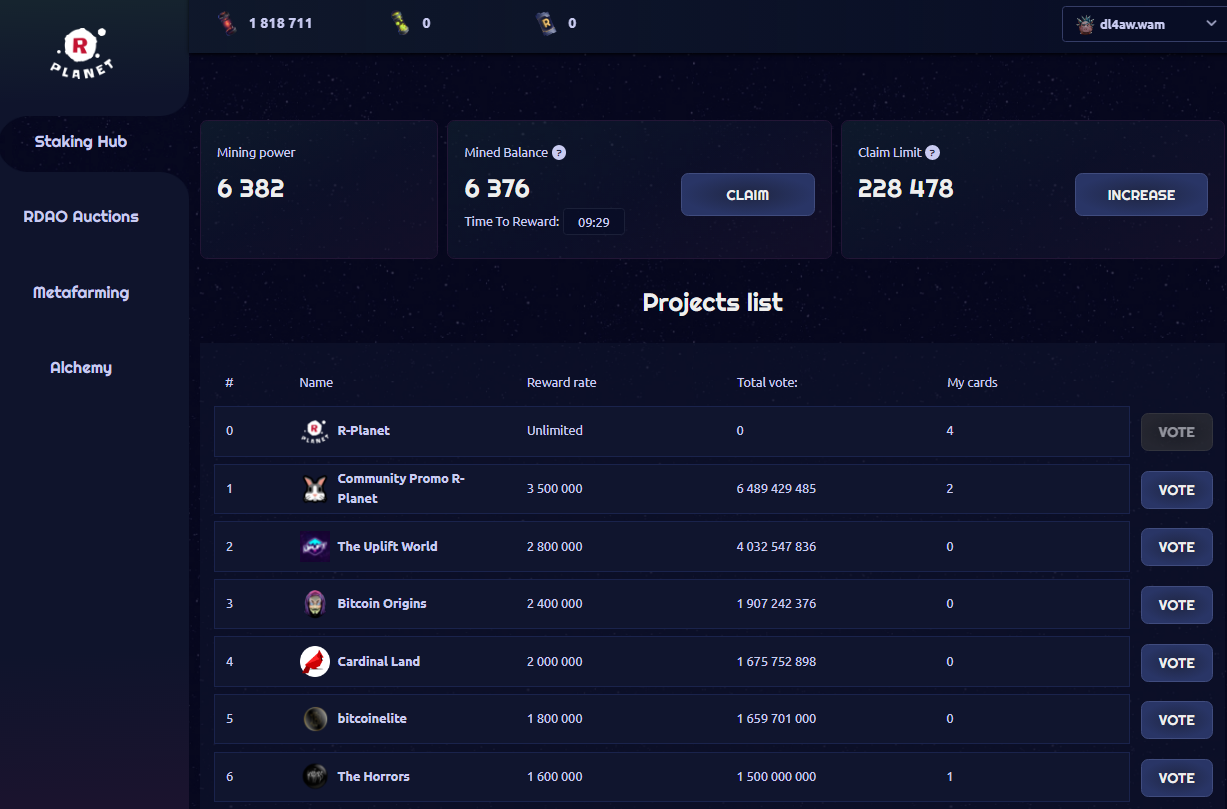Select Community Promo R-Planet name
Viewport: 1227px width, 809px height.
[x=401, y=489]
